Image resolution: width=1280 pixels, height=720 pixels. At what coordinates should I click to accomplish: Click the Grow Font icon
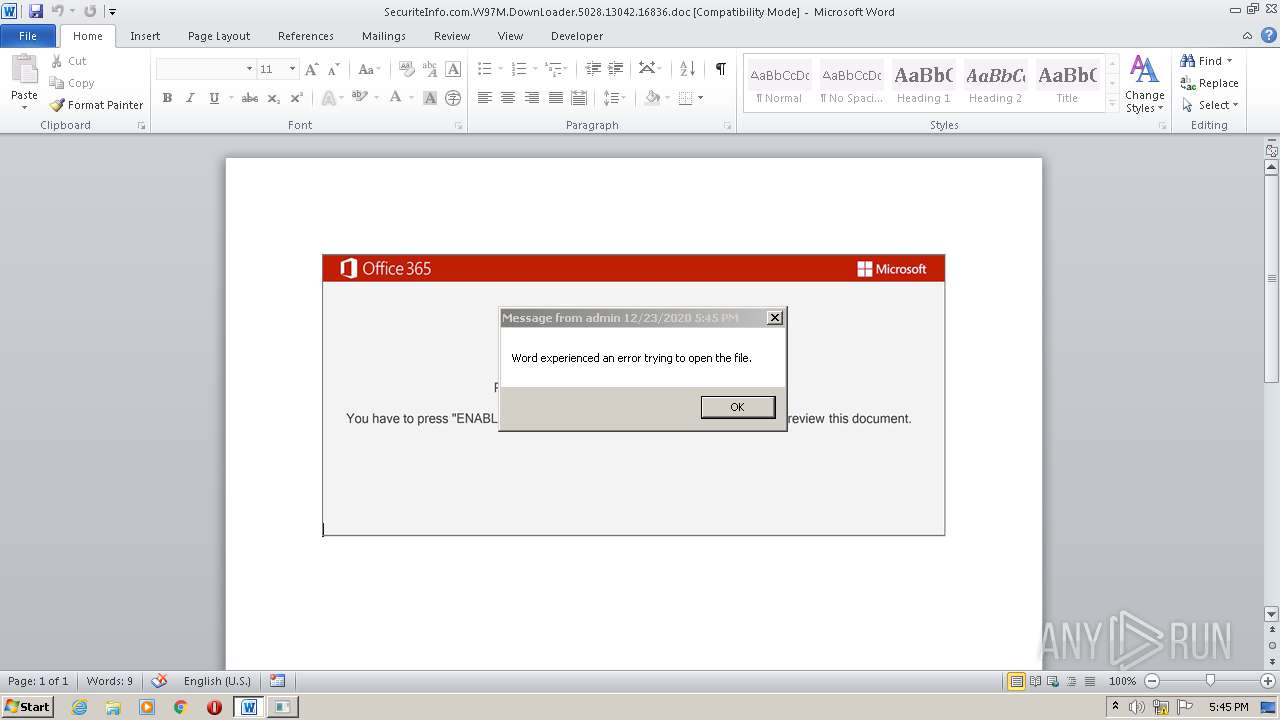click(312, 69)
